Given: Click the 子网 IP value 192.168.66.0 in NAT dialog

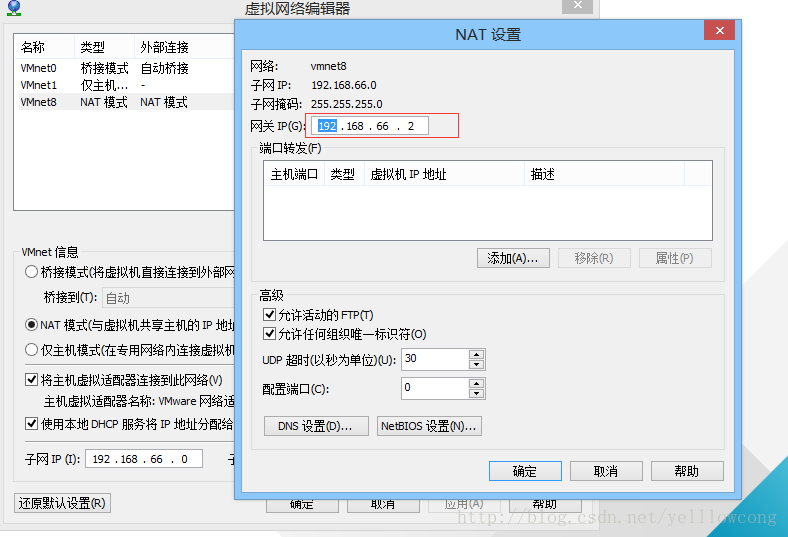Looking at the screenshot, I should point(344,85).
